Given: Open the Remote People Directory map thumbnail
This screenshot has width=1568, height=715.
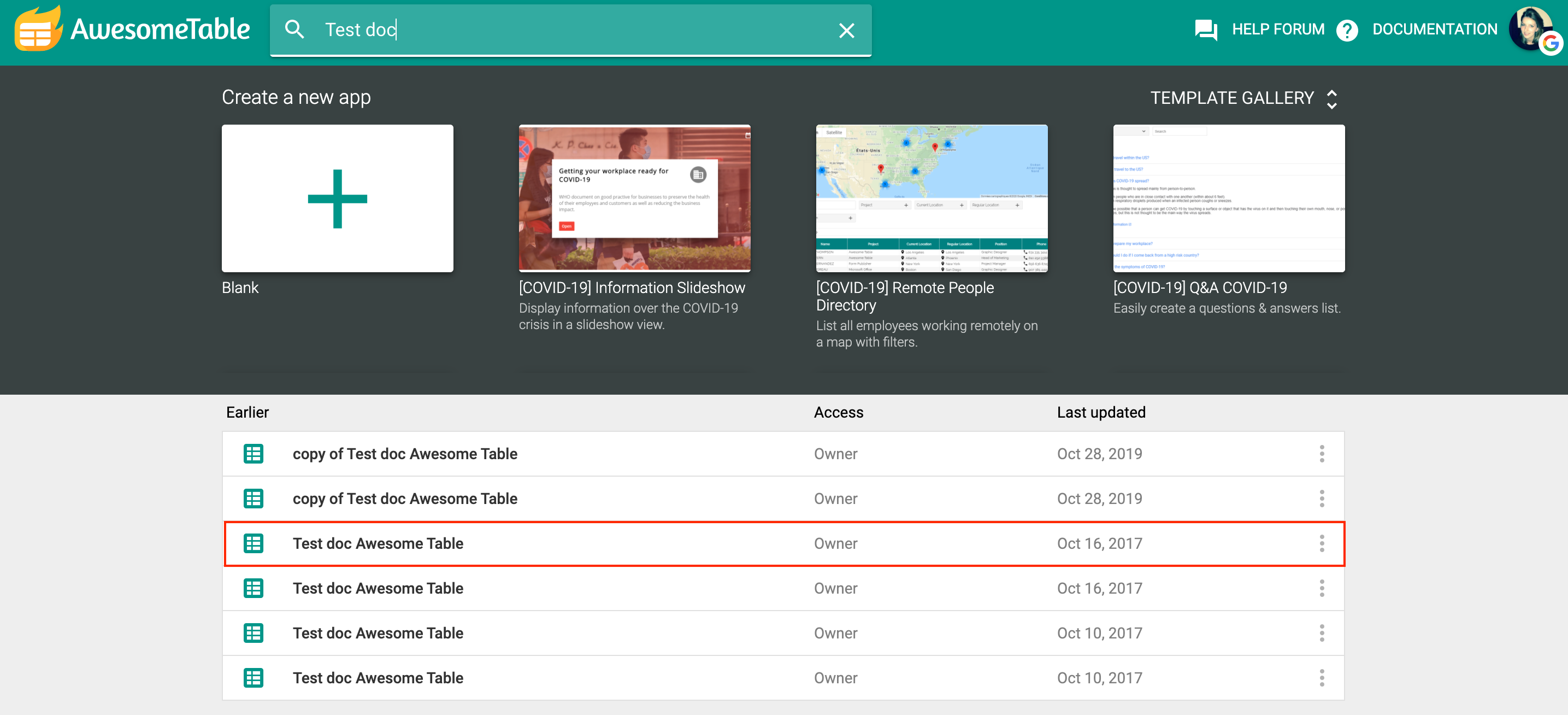Looking at the screenshot, I should tap(932, 198).
